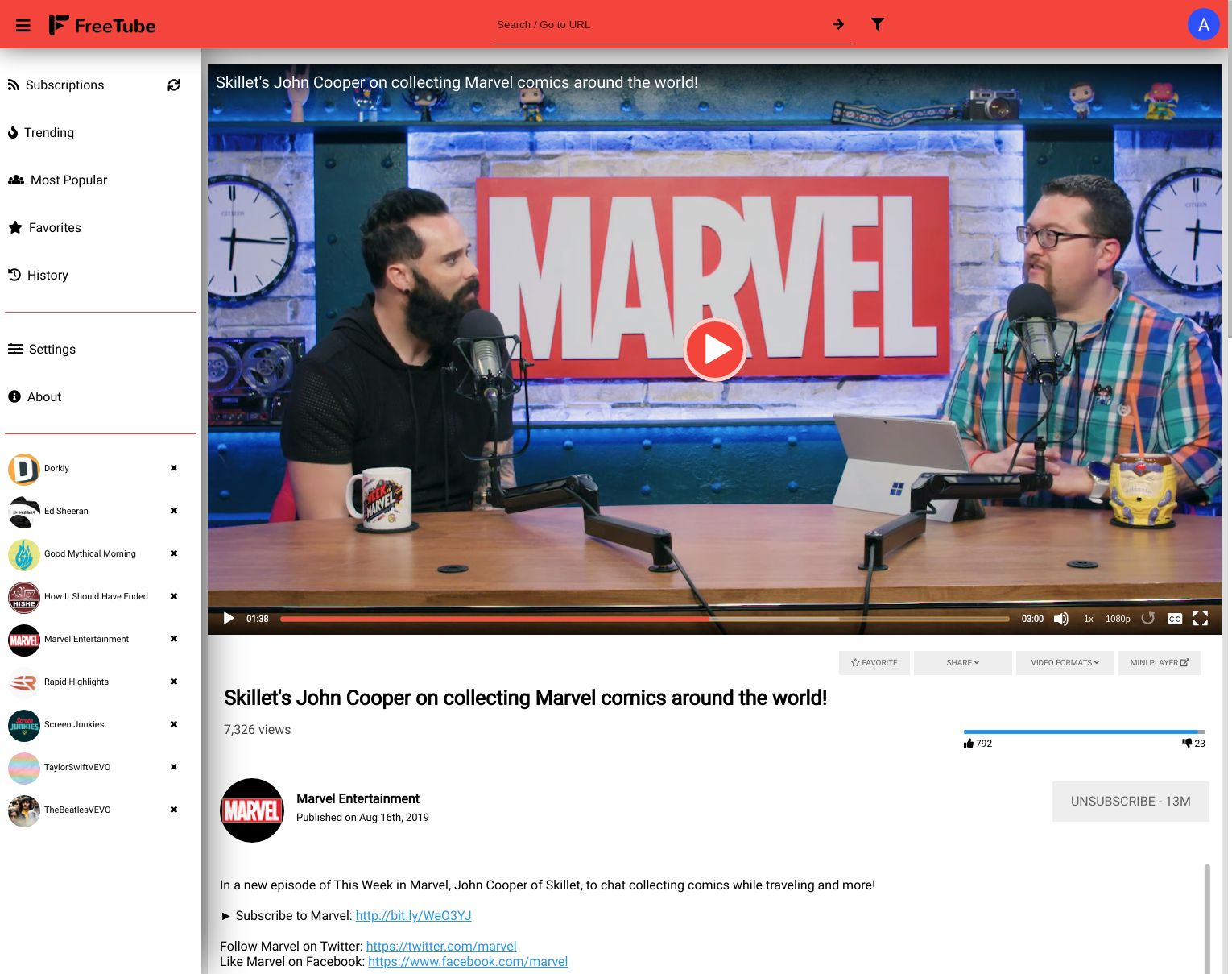
Task: Remove How It Should Have Ended subscription
Action: tap(174, 596)
